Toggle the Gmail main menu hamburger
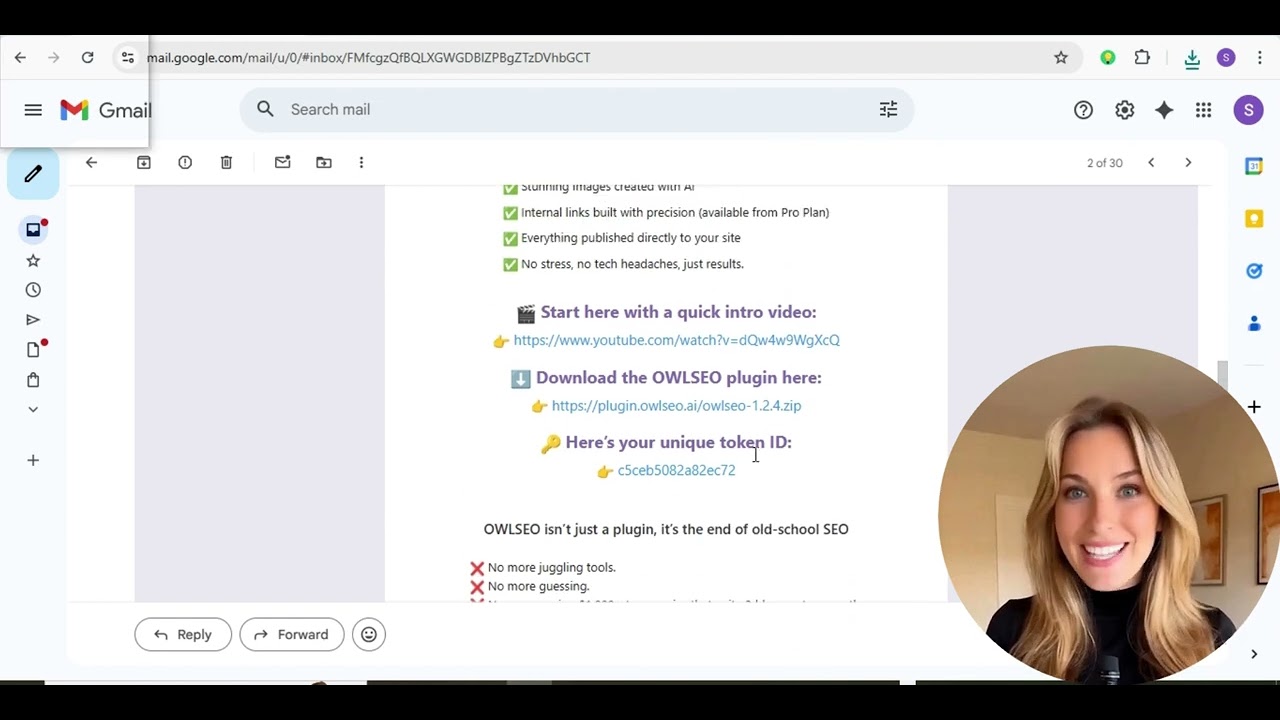Image resolution: width=1280 pixels, height=720 pixels. (33, 110)
